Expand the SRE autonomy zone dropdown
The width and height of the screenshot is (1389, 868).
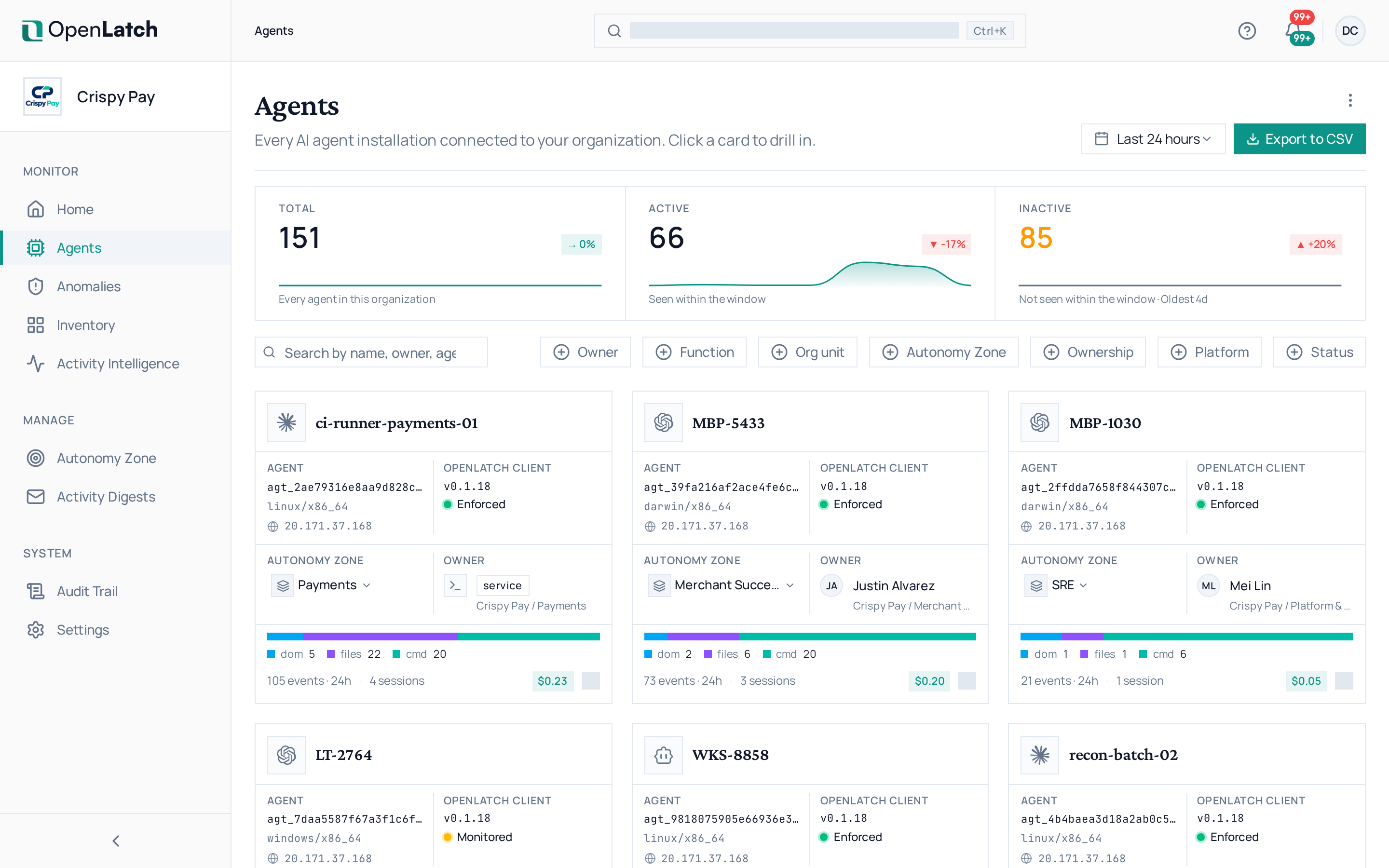click(1056, 585)
